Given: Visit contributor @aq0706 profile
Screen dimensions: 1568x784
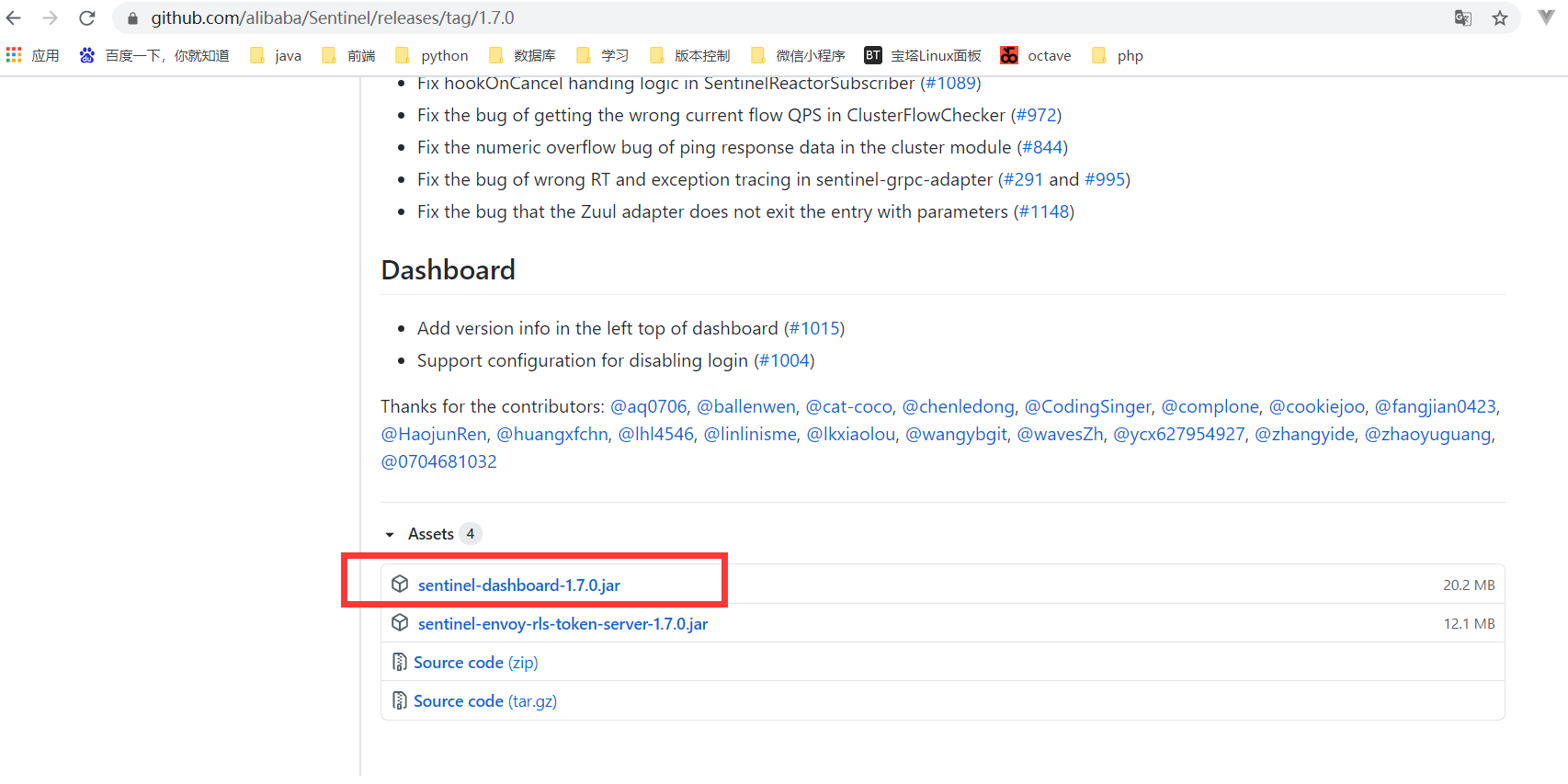Looking at the screenshot, I should click(x=649, y=406).
